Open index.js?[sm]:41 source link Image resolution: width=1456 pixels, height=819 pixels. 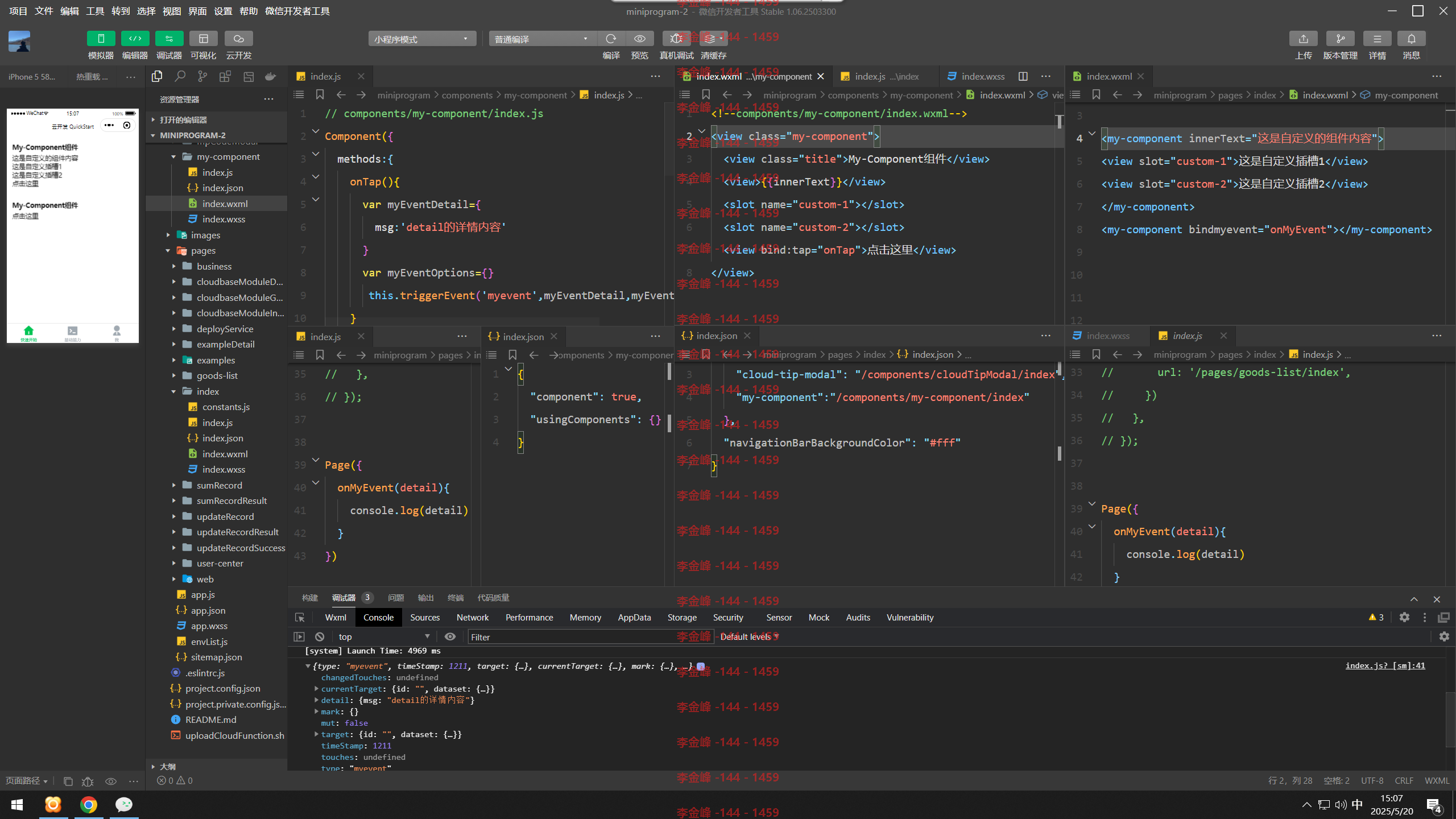tap(1385, 665)
